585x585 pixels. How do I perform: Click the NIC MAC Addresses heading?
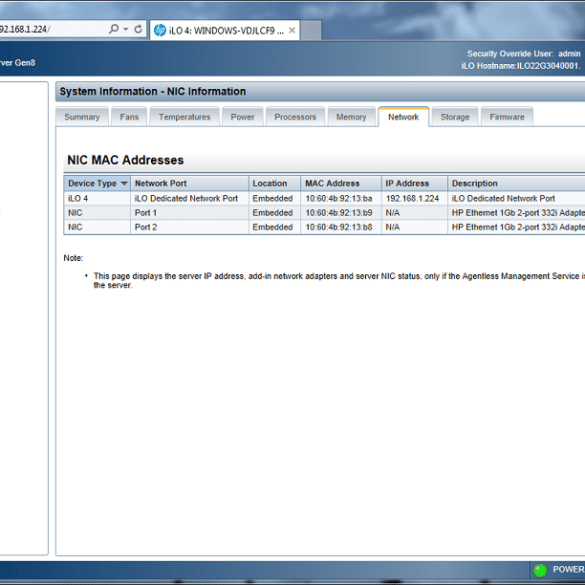click(125, 160)
